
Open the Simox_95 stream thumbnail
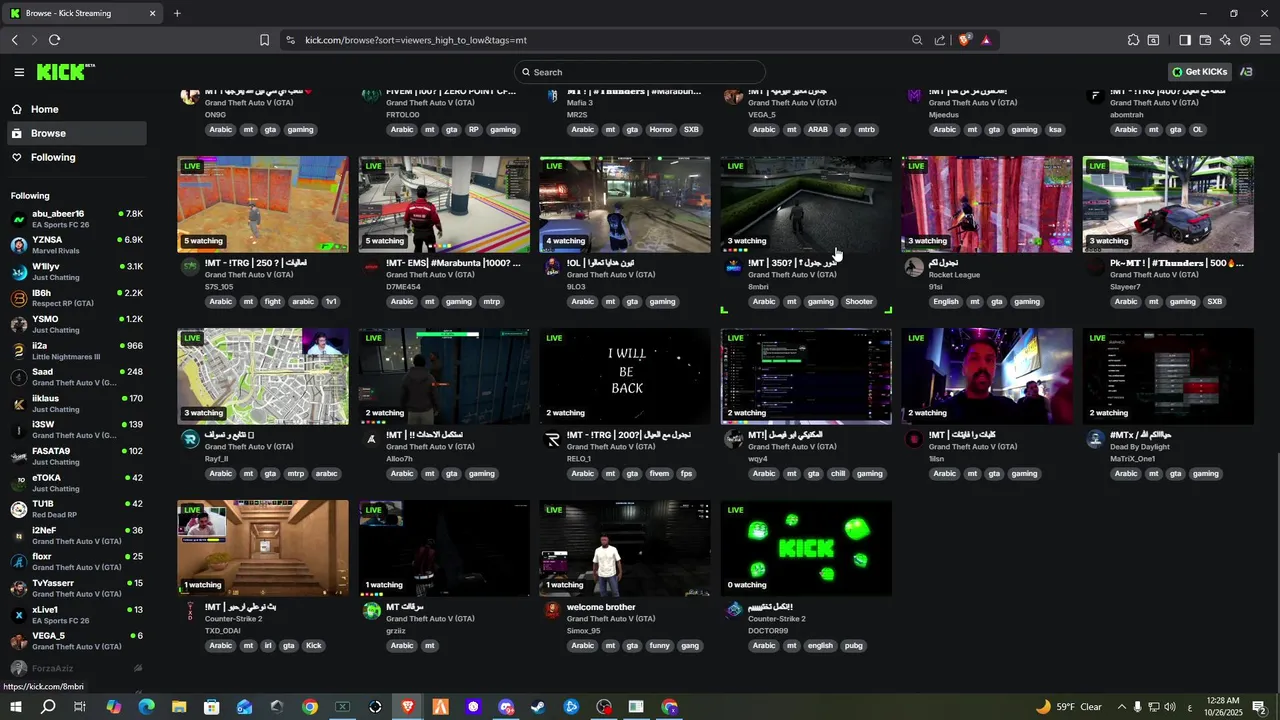(x=625, y=548)
